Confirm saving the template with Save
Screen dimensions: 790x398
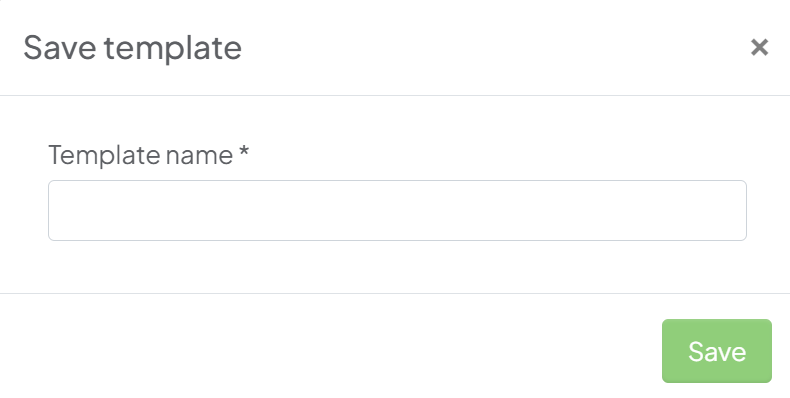pos(716,351)
